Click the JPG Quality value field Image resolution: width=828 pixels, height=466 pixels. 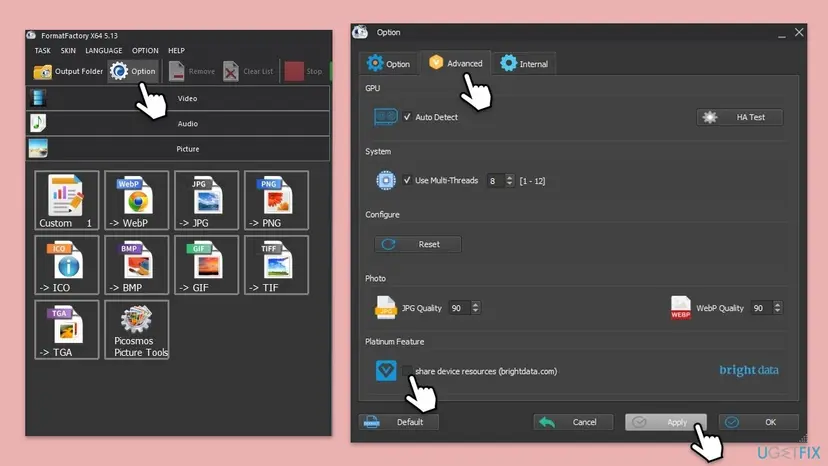459,307
